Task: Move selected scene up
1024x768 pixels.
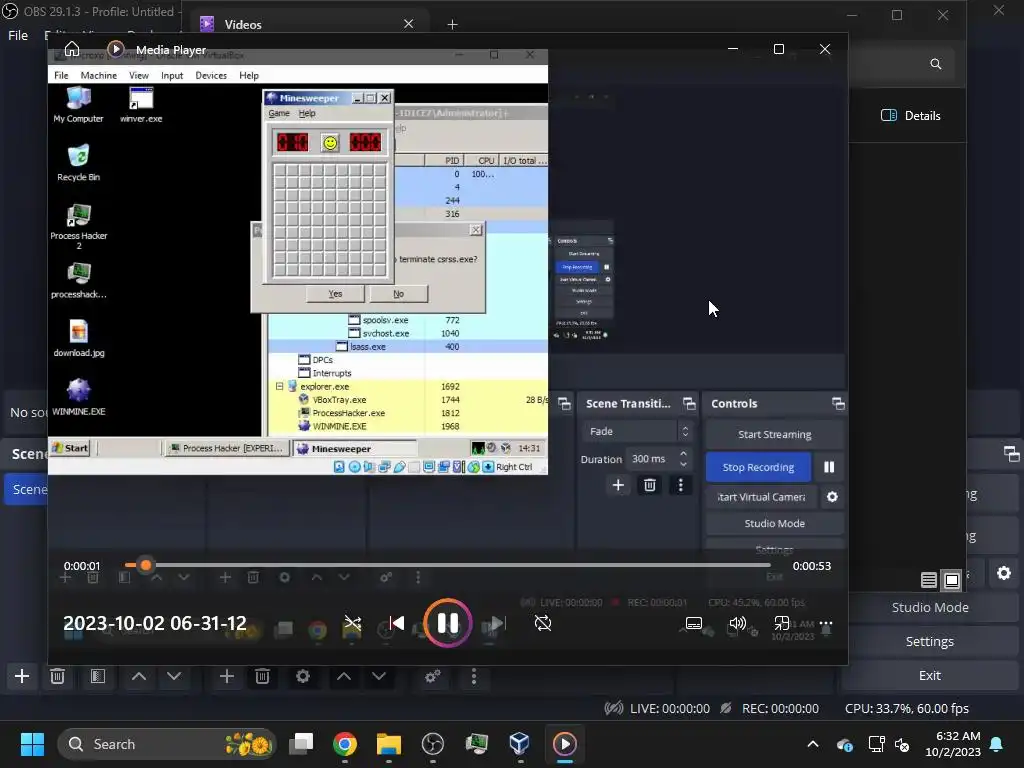Action: (139, 677)
